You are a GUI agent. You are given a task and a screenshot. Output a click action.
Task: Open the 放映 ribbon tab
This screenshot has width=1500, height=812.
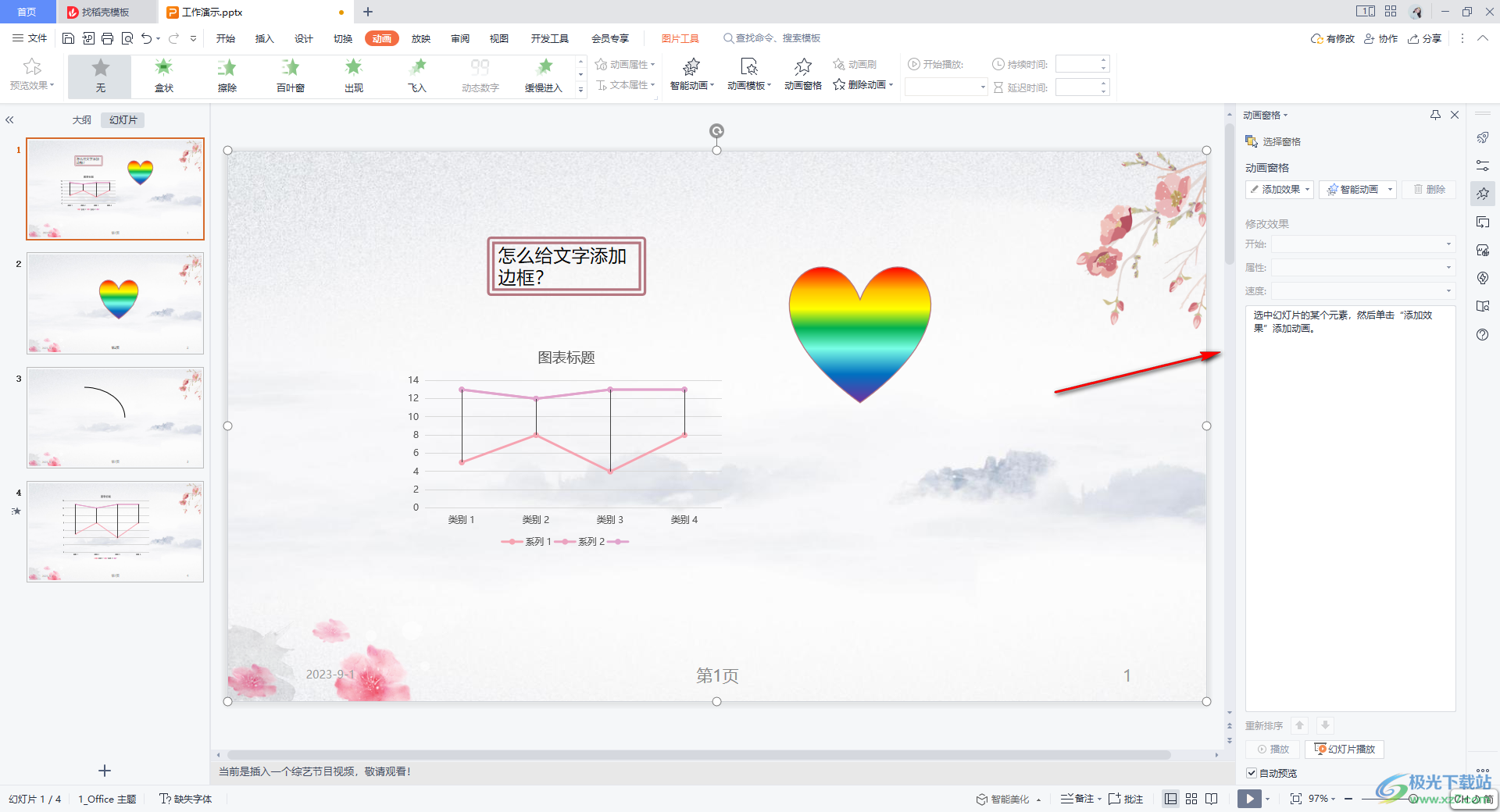pos(421,38)
